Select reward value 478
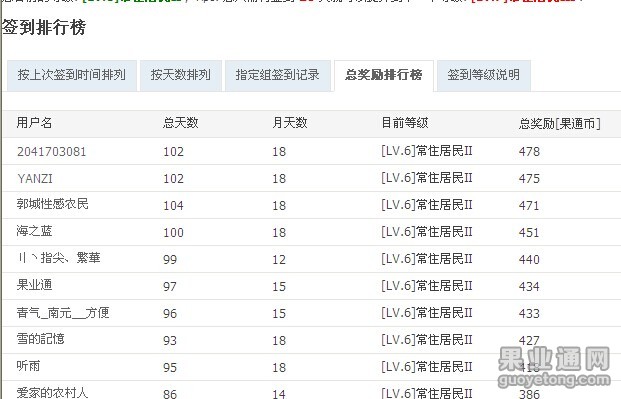 pyautogui.click(x=529, y=152)
